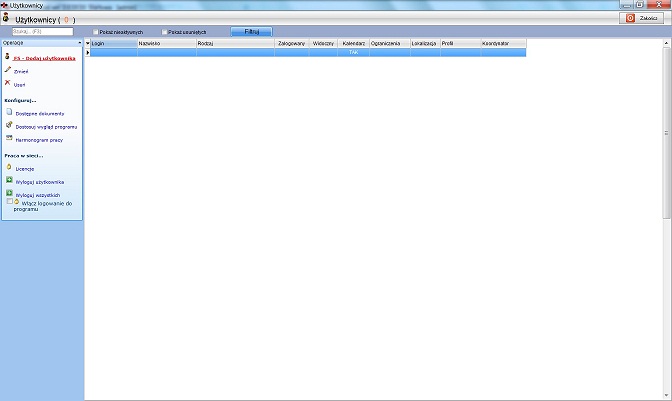Enable the Pokaż usuniętych checkbox
Image resolution: width=672 pixels, height=401 pixels.
click(164, 32)
